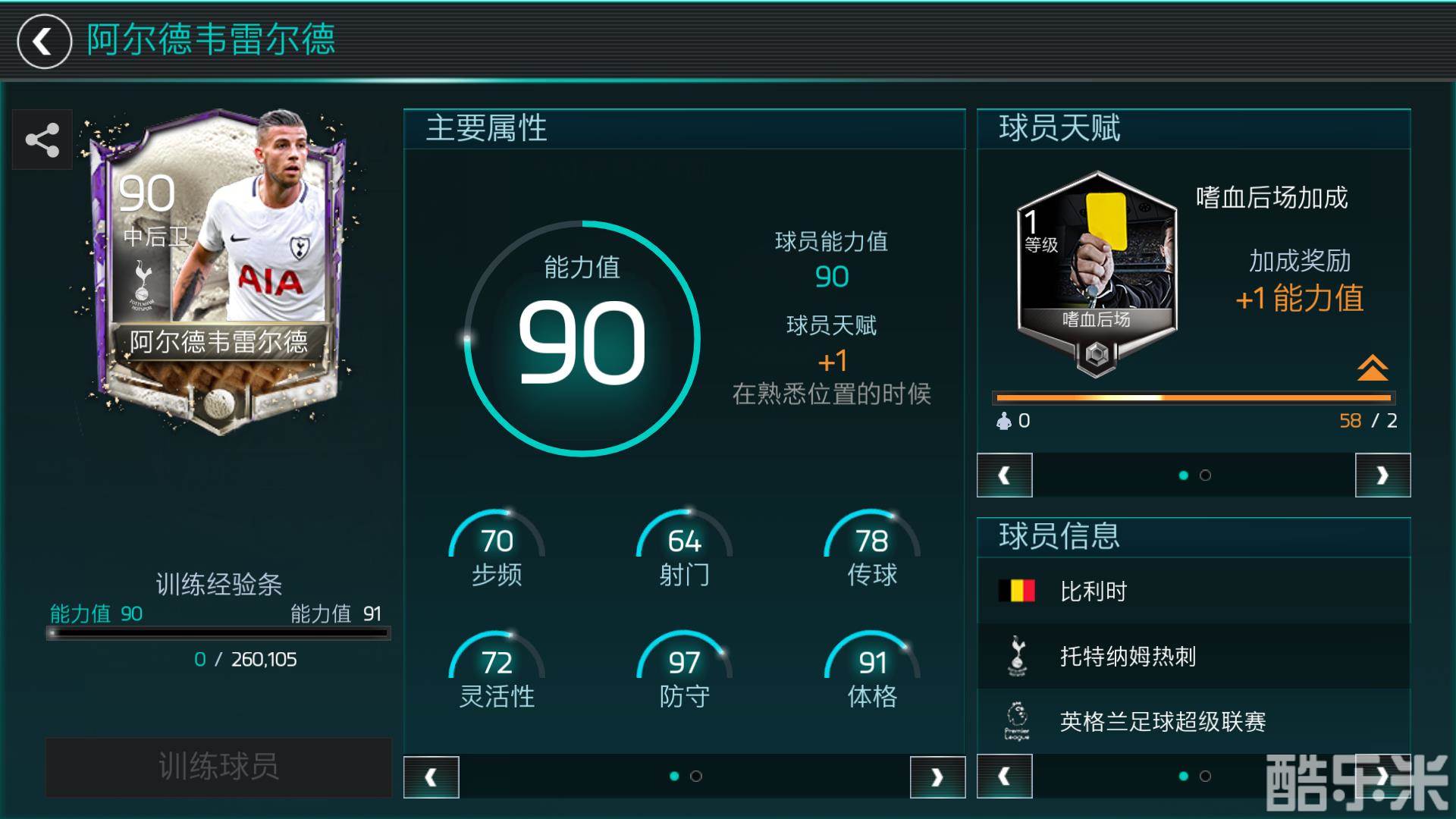Click the 训练球员 button
Viewport: 1456px width, 819px height.
(218, 767)
